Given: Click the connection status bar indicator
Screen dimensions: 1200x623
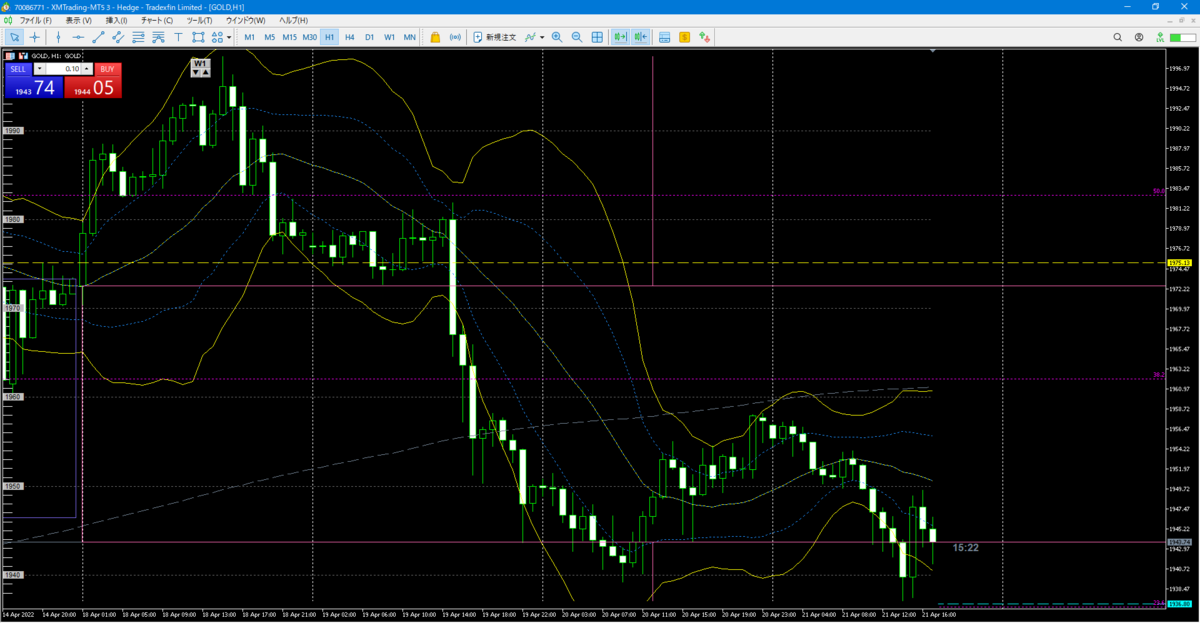Looking at the screenshot, I should 1182,37.
